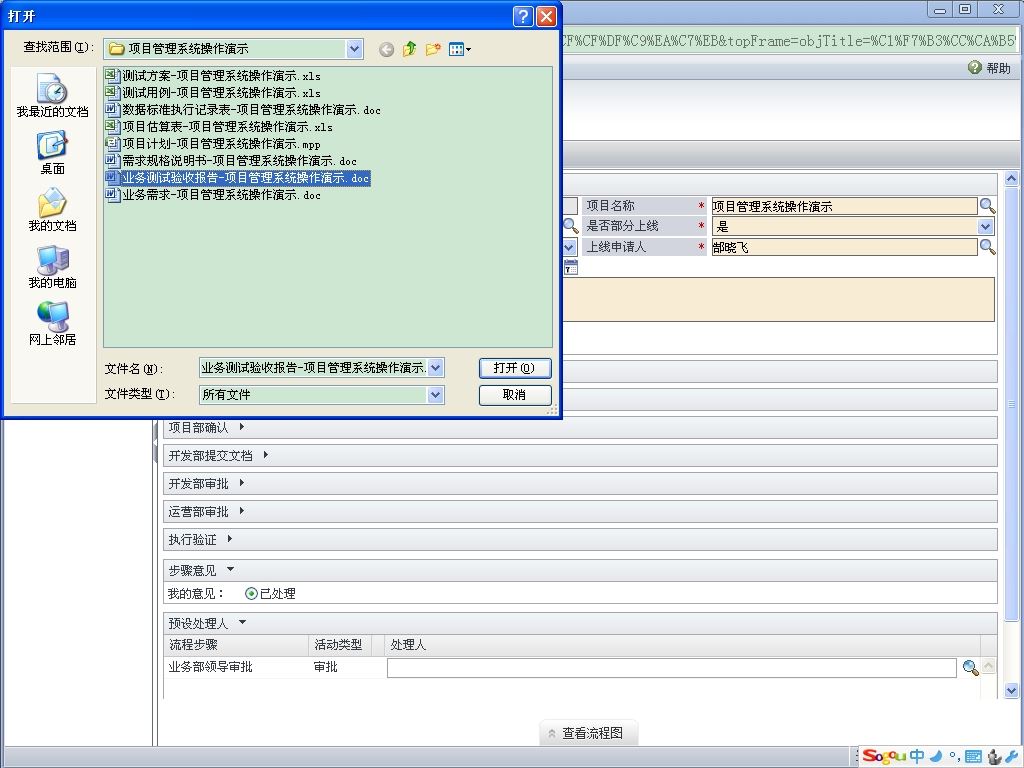
Task: Click the 活动类型 column header
Action: pyautogui.click(x=338, y=645)
